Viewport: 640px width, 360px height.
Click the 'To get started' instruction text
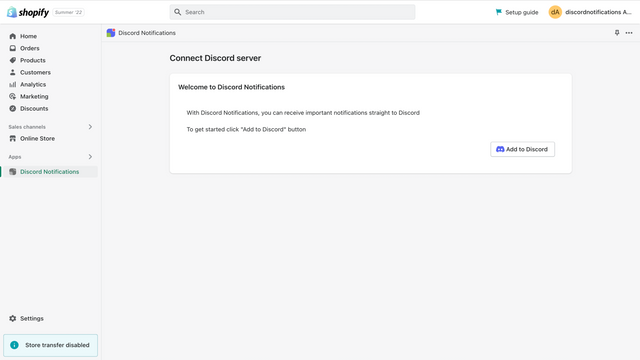click(246, 129)
